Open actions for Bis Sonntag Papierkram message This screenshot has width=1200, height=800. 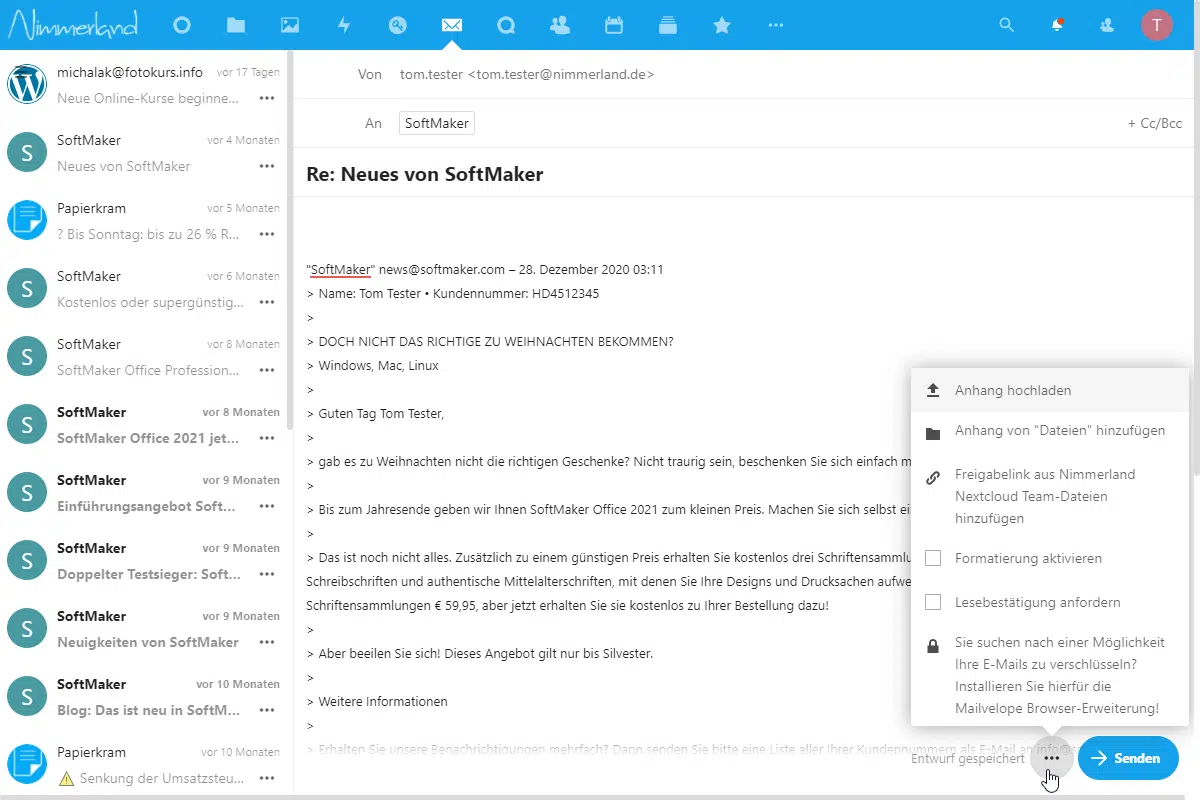267,234
